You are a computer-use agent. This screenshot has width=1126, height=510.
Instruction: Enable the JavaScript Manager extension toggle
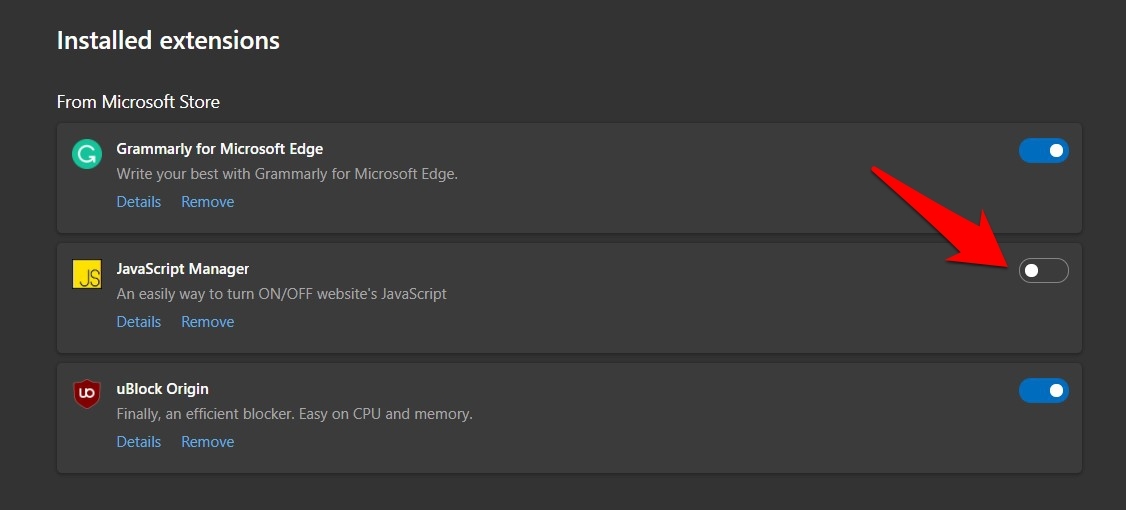[x=1043, y=271]
